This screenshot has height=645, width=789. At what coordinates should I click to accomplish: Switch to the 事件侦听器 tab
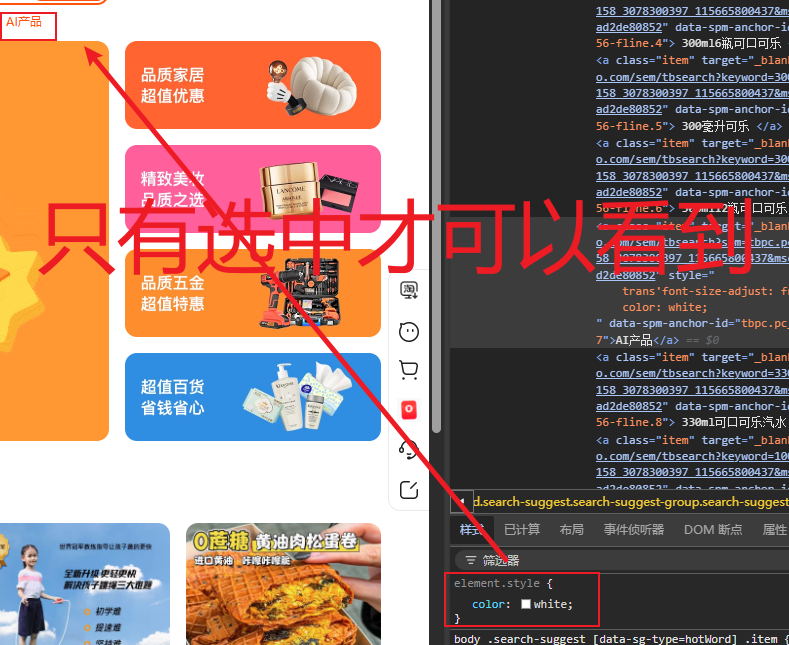click(634, 529)
